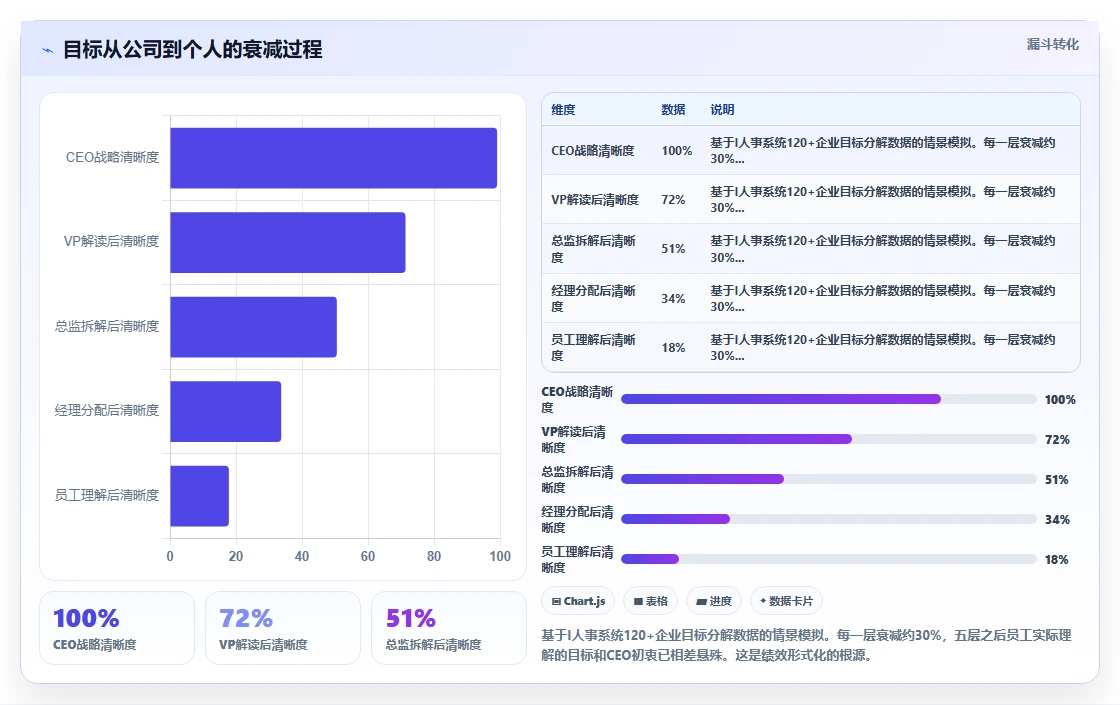
Task: Click the VP解读后清晰度 72% progress bar
Action: [829, 439]
